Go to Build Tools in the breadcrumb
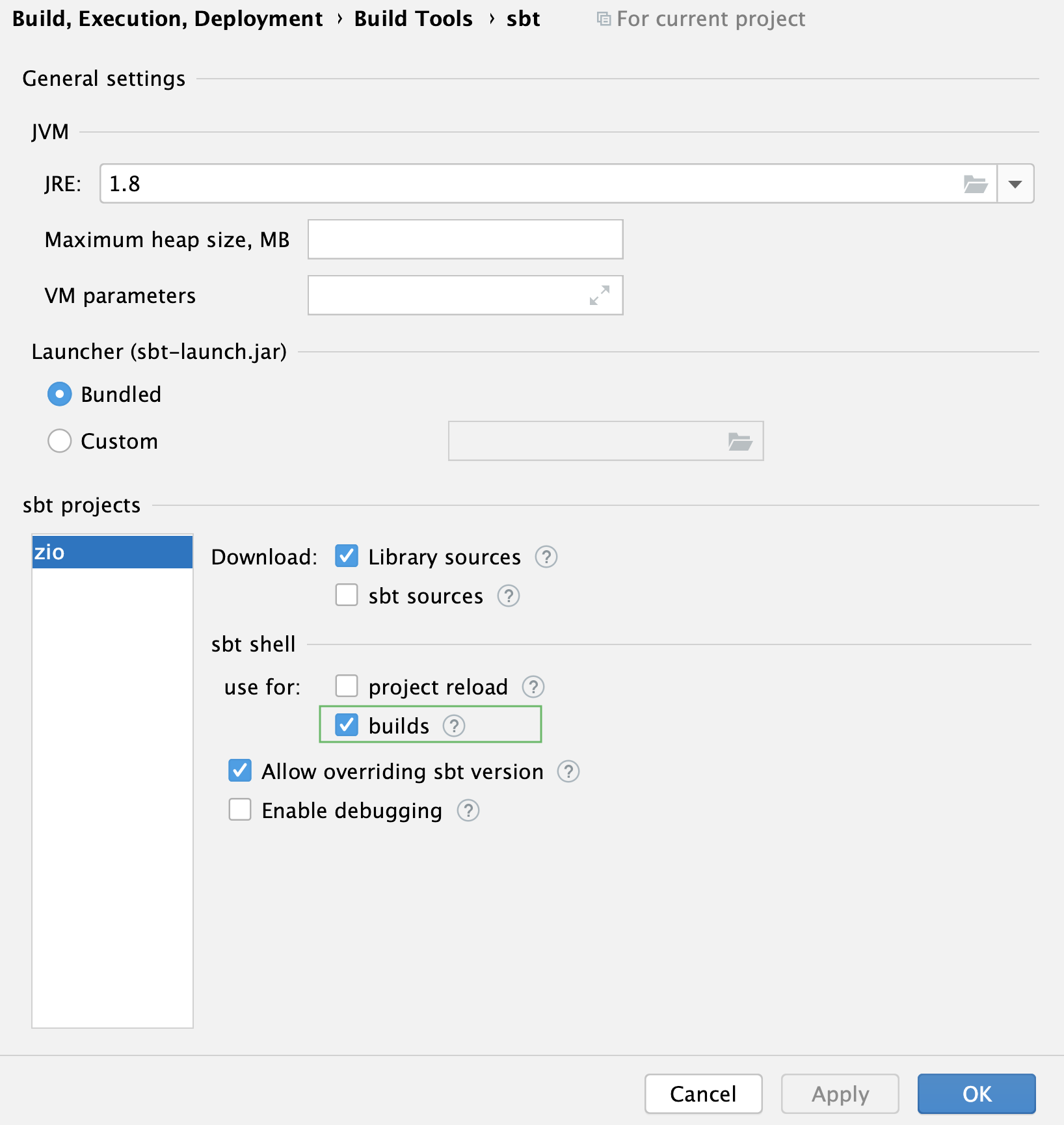Screen dimensions: 1064x1125 tap(413, 18)
